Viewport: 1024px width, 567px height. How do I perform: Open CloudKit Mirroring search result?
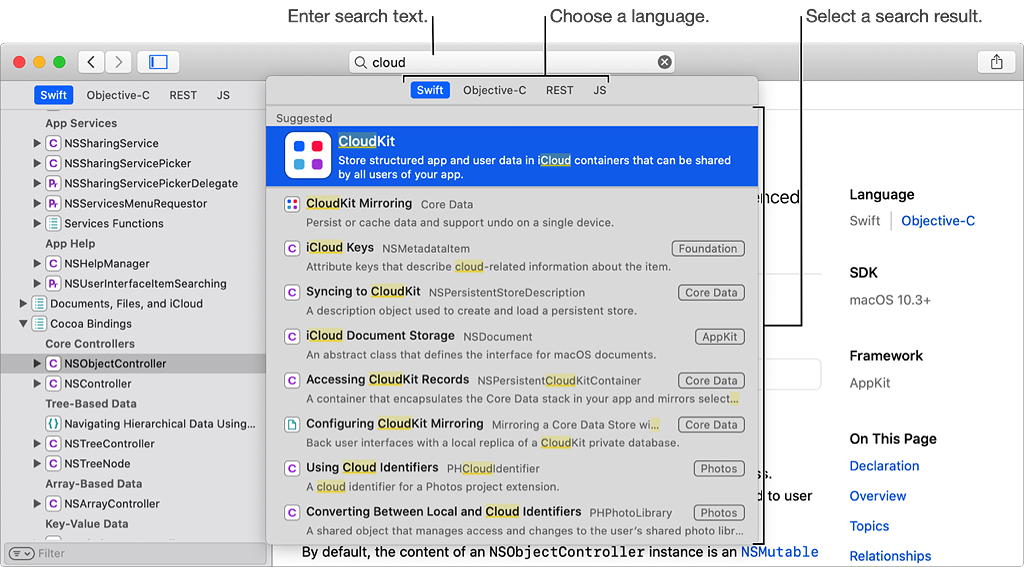[x=512, y=212]
